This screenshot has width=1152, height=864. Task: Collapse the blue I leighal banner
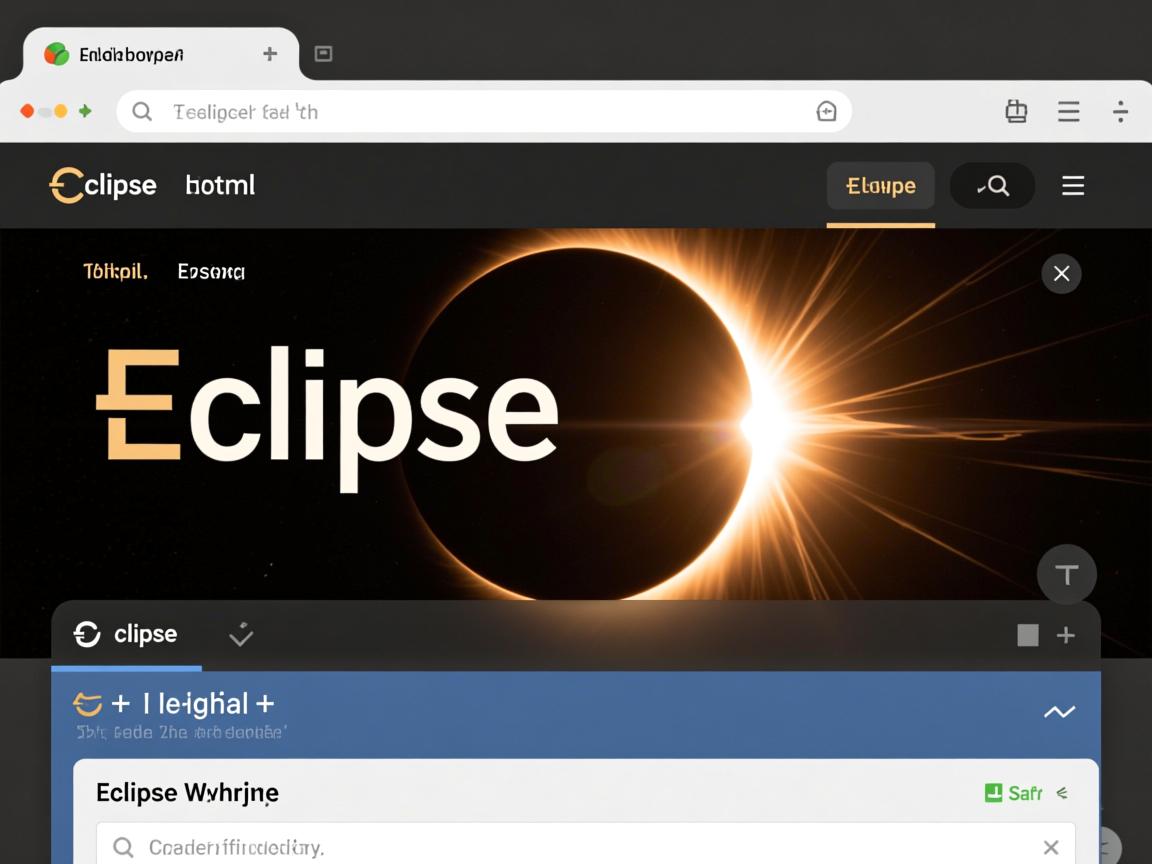click(1059, 711)
